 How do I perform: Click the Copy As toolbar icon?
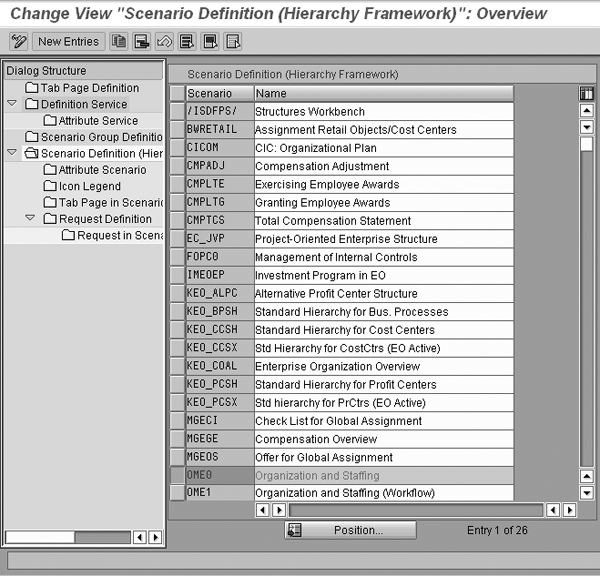tap(119, 41)
